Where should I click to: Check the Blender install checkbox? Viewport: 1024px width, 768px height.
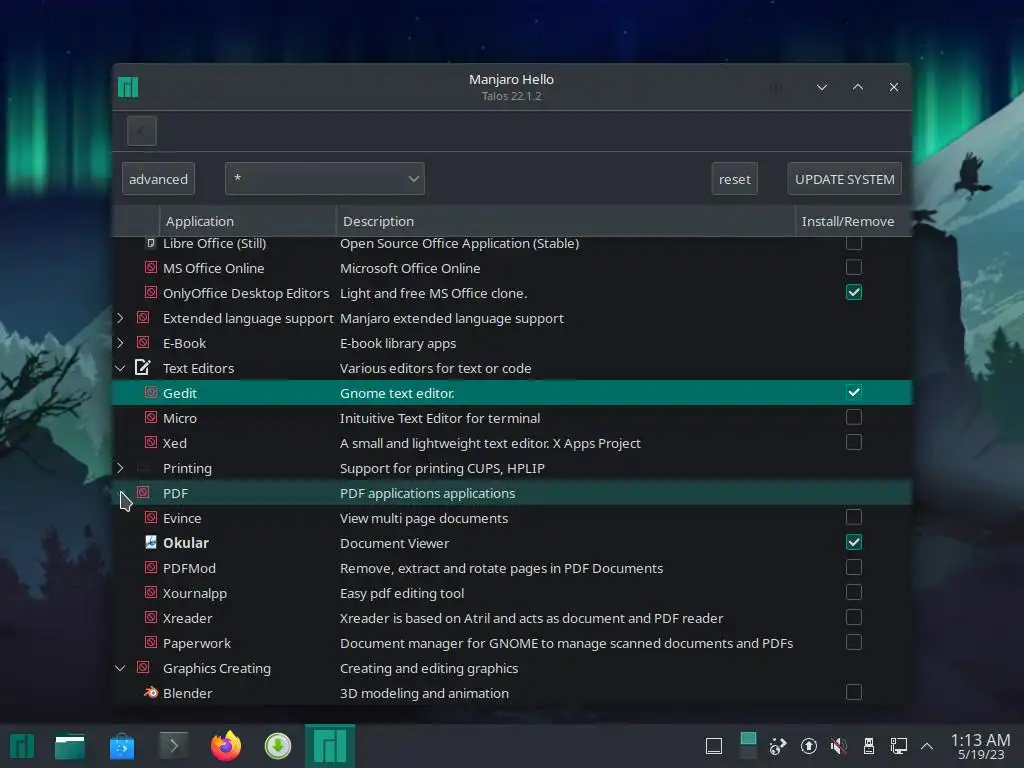(x=854, y=692)
